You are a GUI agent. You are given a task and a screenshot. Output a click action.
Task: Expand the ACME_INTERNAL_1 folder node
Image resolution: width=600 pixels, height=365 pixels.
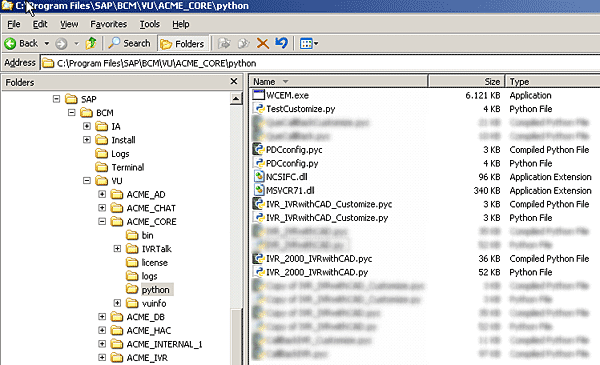[102, 344]
